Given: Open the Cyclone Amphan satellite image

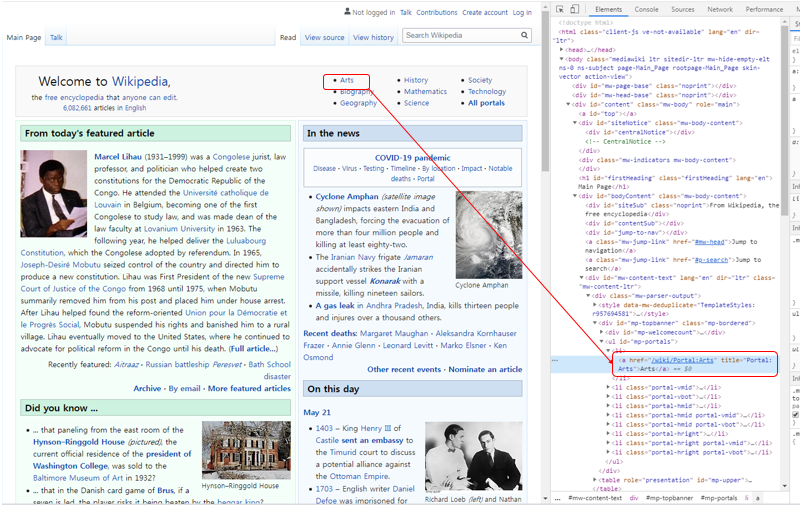Looking at the screenshot, I should point(489,235).
